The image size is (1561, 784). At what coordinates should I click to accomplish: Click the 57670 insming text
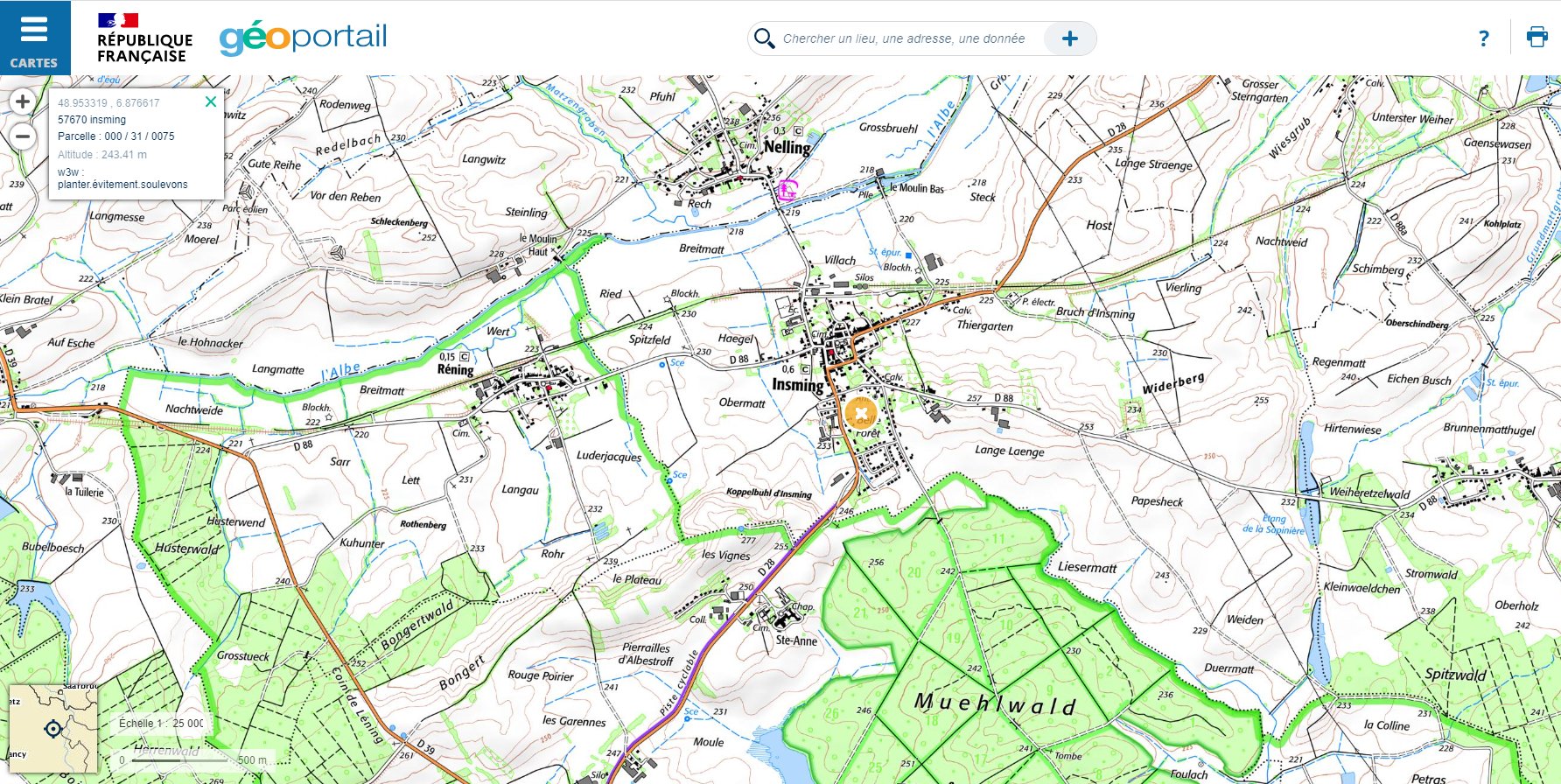pos(92,120)
